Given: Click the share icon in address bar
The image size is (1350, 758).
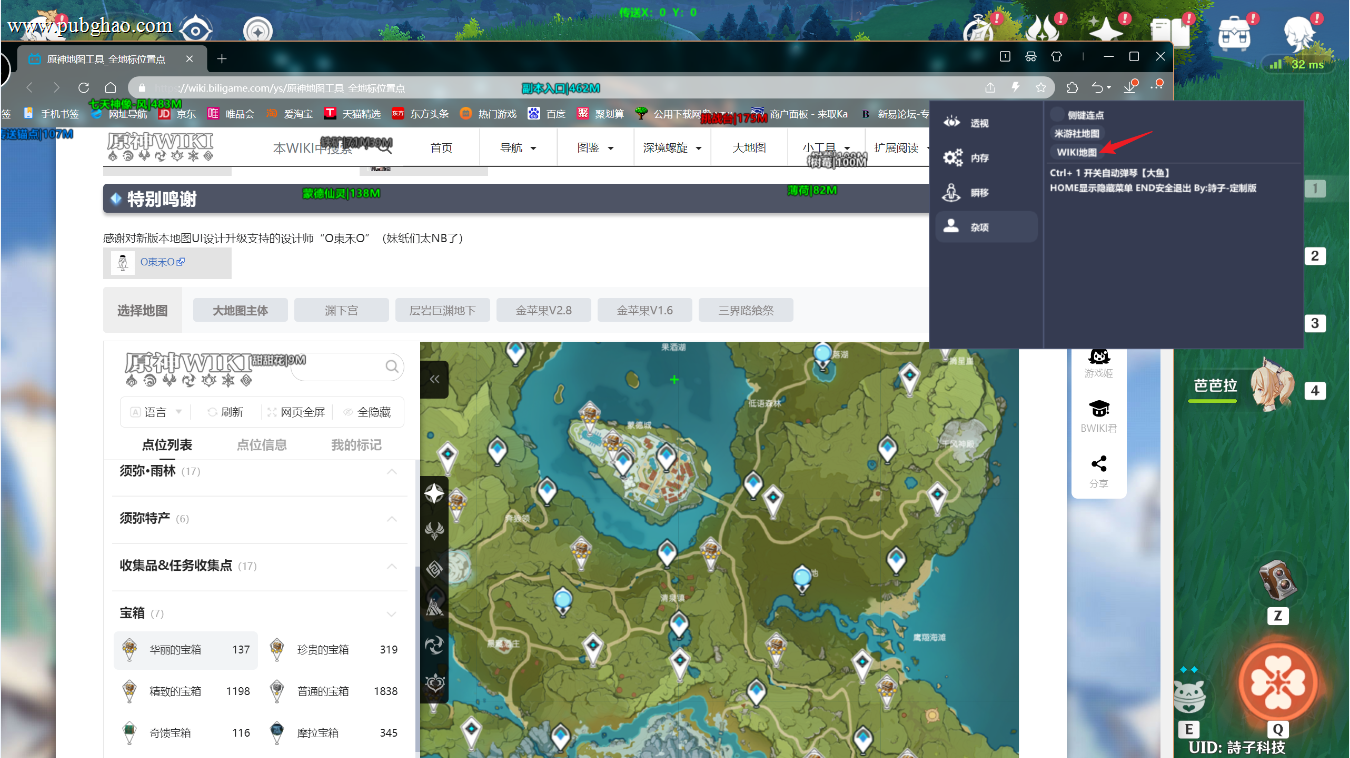Looking at the screenshot, I should tap(990, 87).
